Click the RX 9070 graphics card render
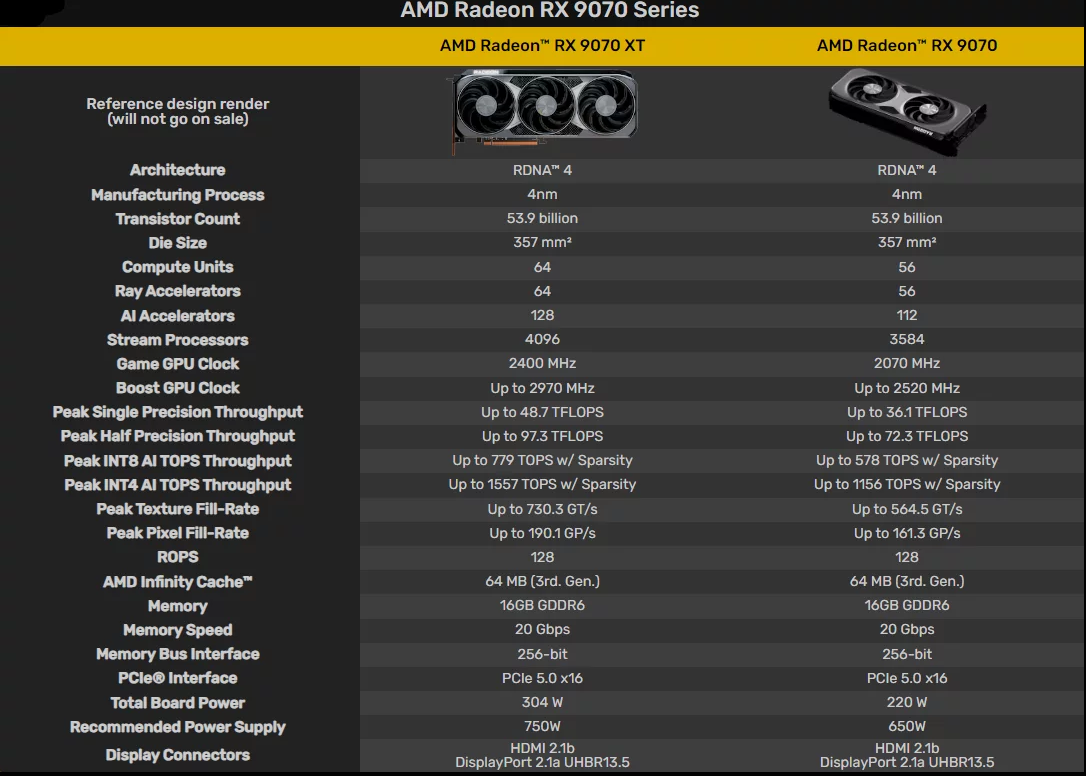The height and width of the screenshot is (776, 1086). click(907, 110)
